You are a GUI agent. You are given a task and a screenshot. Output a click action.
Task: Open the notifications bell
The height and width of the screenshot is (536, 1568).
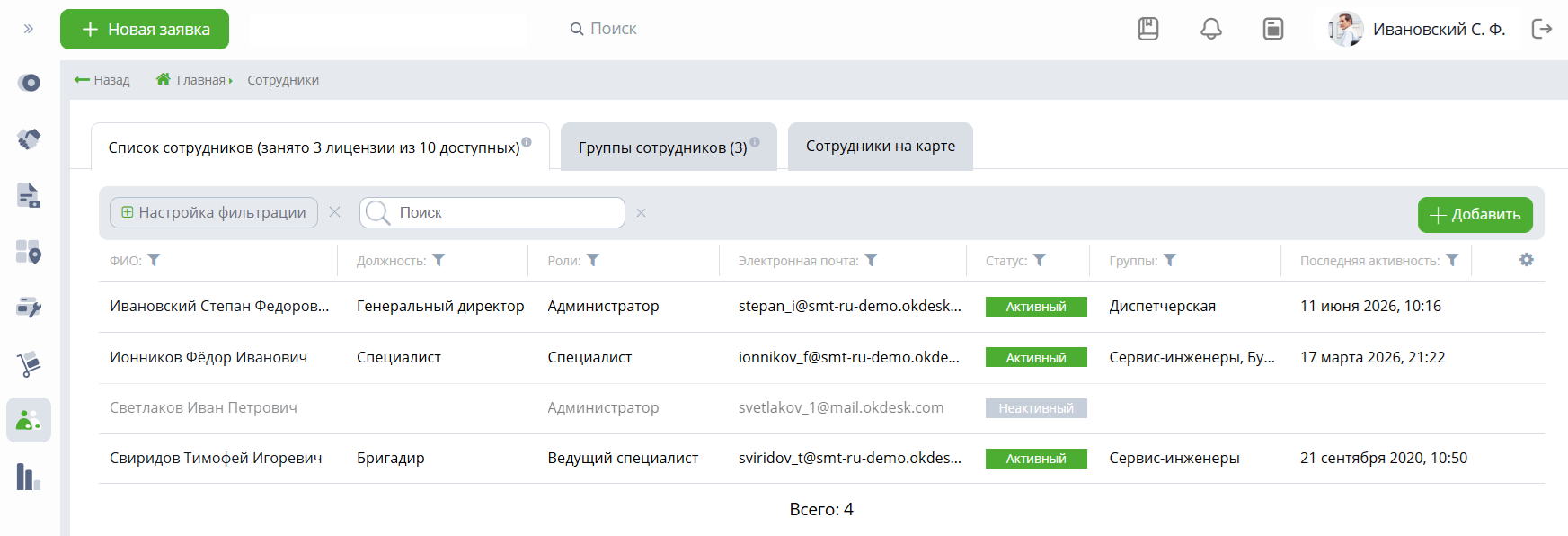point(1211,29)
